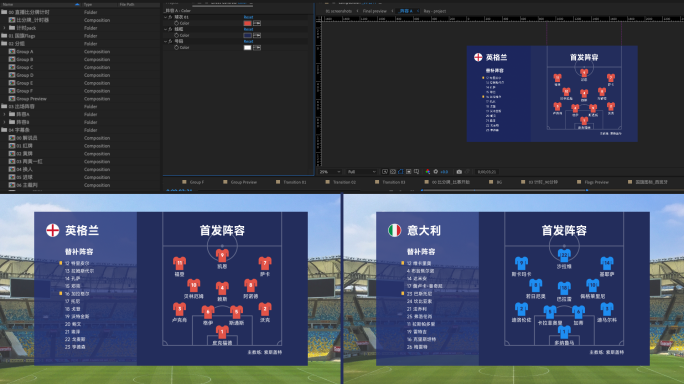Viewport: 684px width, 384px height.
Task: Open the Full resolution dropdown
Action: (x=362, y=172)
